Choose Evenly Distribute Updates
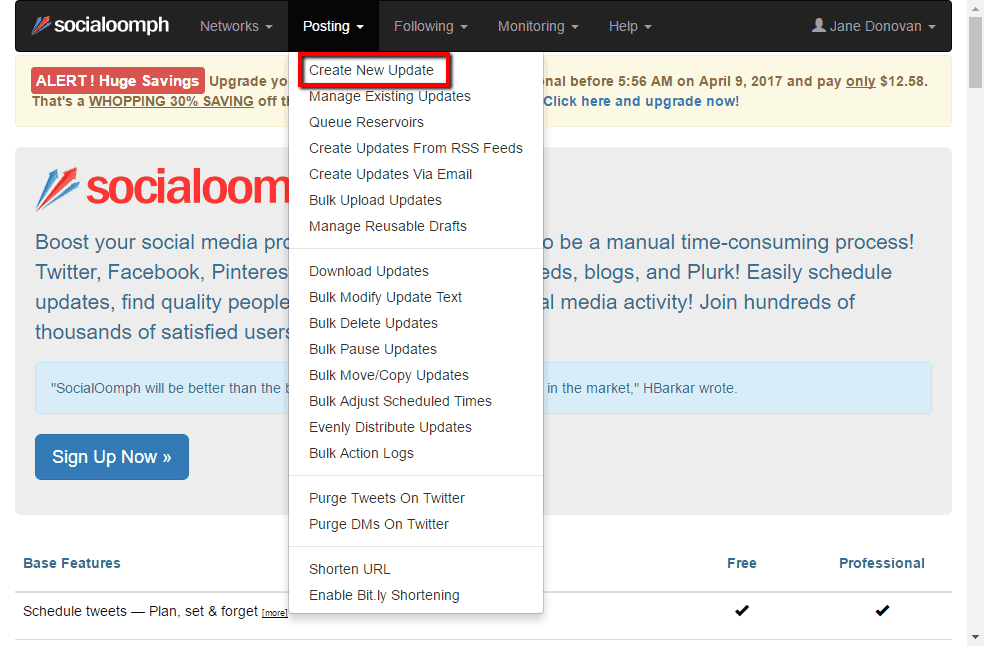 (390, 428)
